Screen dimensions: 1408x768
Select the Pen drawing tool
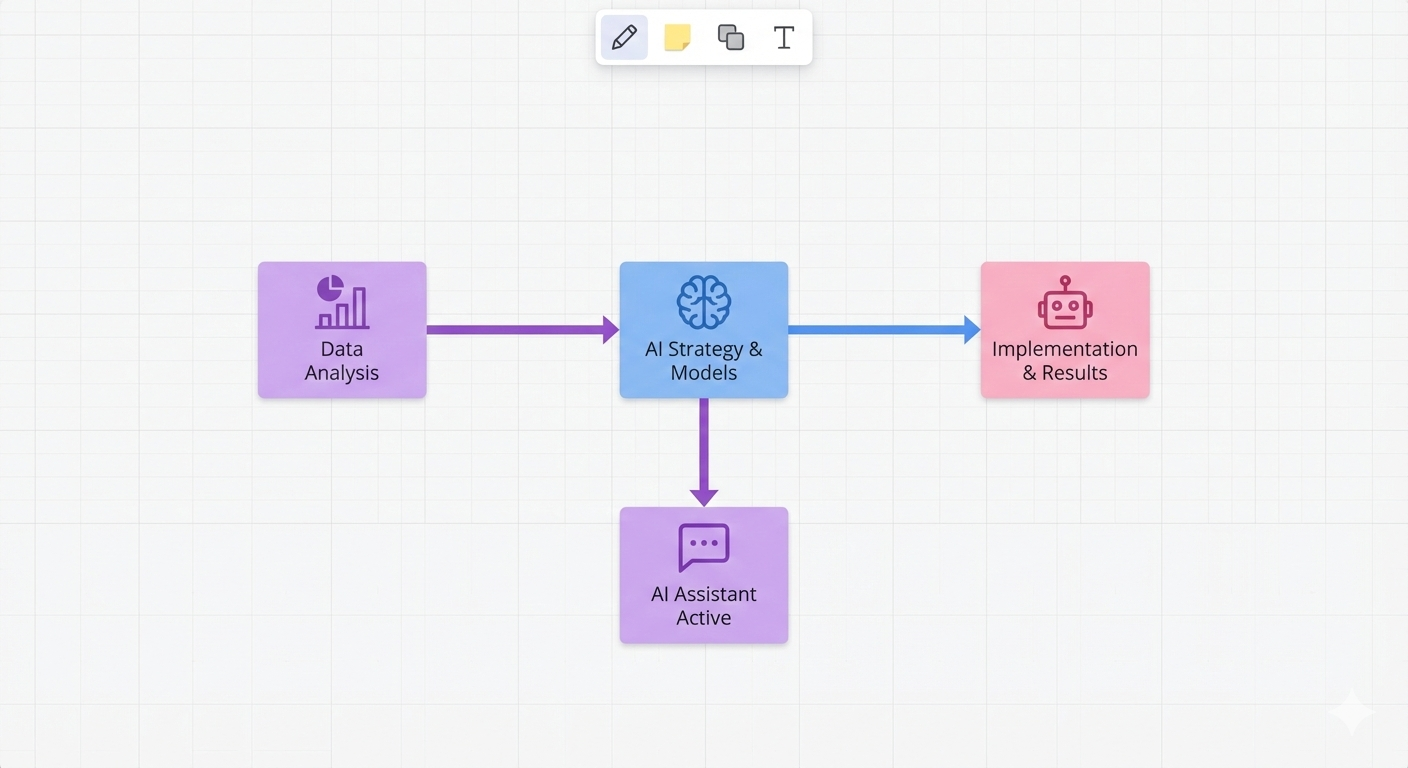point(624,38)
